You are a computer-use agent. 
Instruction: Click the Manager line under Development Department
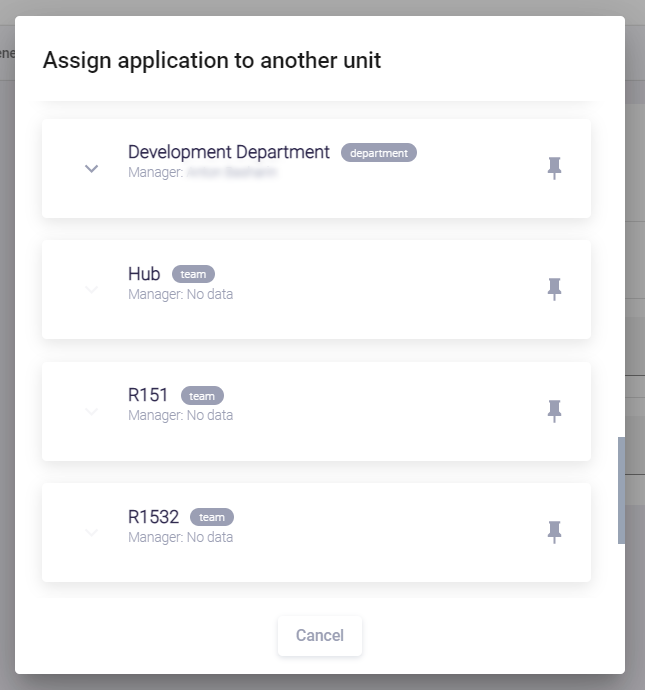pyautogui.click(x=202, y=172)
